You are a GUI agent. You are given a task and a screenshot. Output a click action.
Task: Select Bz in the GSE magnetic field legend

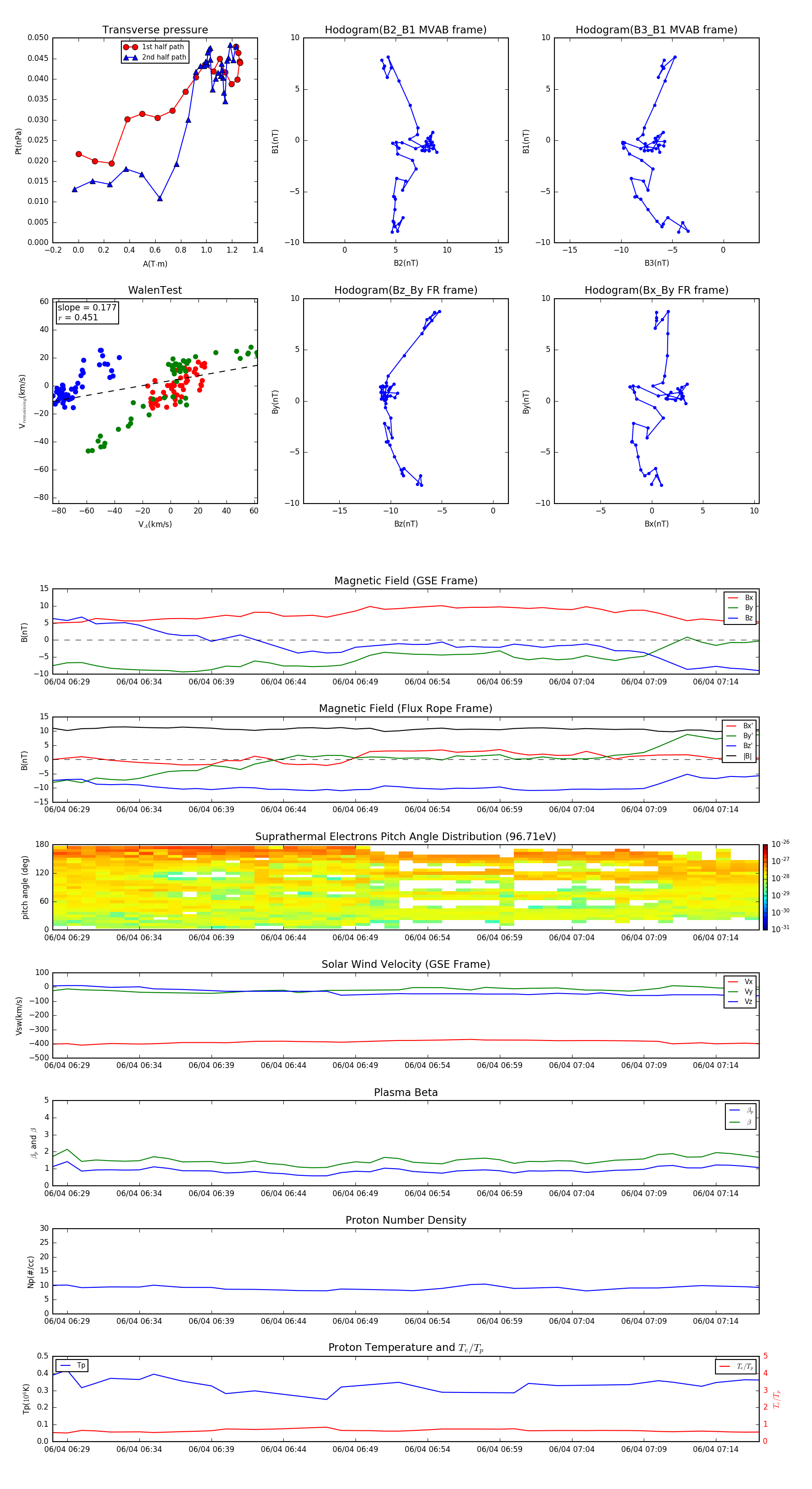[740, 618]
